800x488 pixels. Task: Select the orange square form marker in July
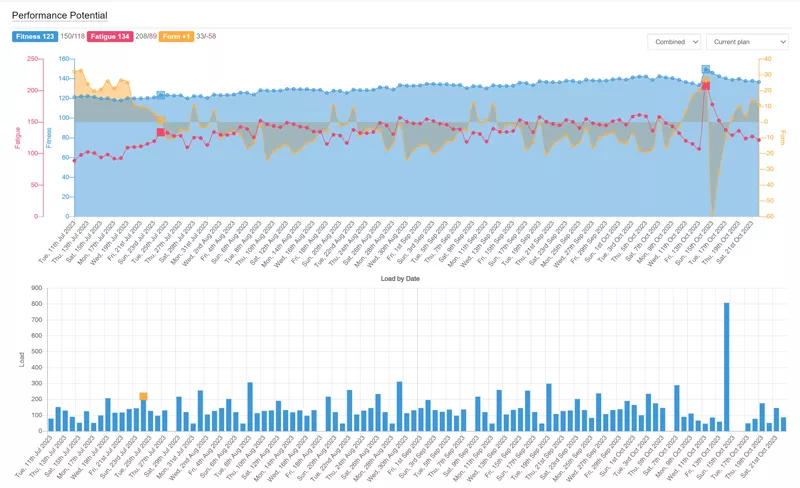161,120
